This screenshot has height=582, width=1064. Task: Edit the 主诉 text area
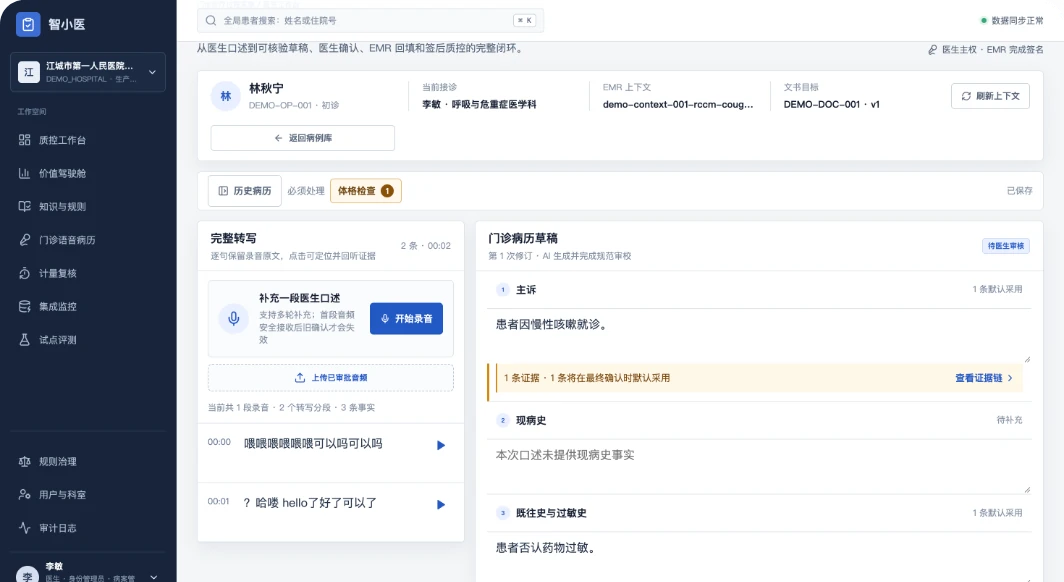click(x=759, y=336)
